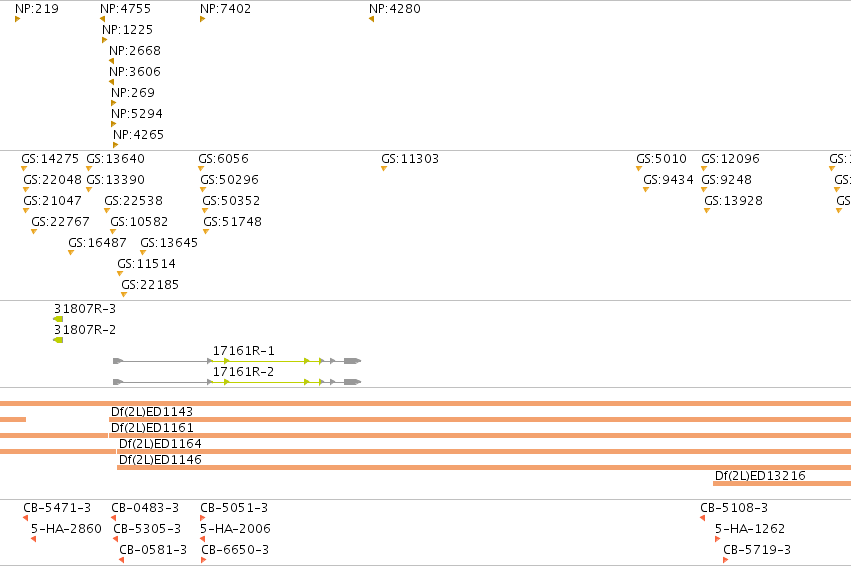The width and height of the screenshot is (851, 566).
Task: Click the 17161R-1 transcript label
Action: pos(243,351)
